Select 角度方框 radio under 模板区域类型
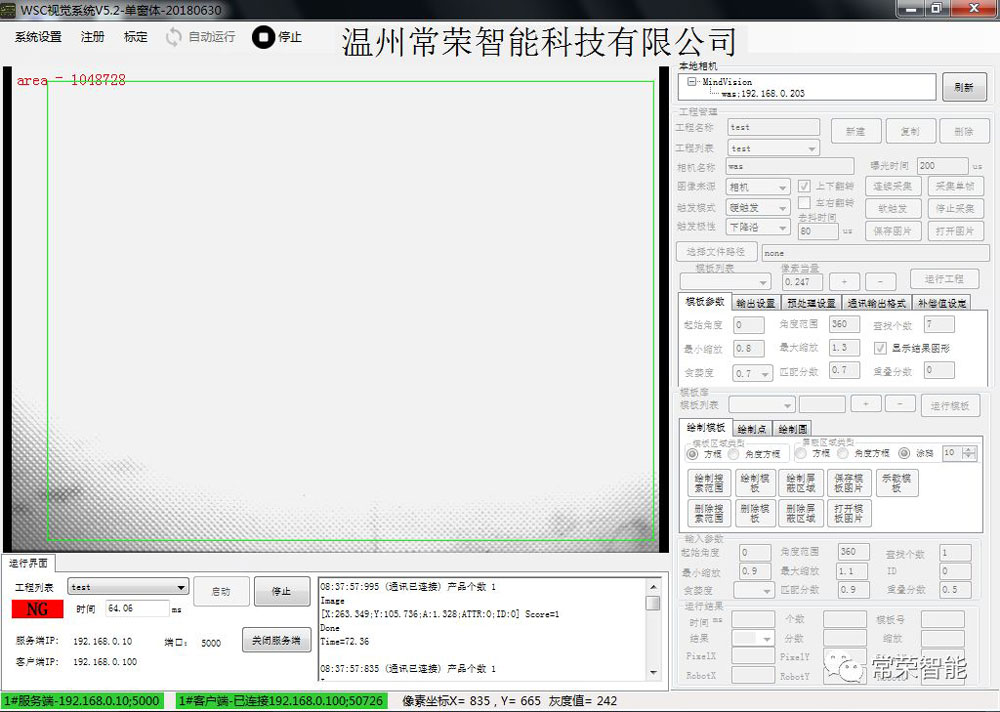 point(733,454)
